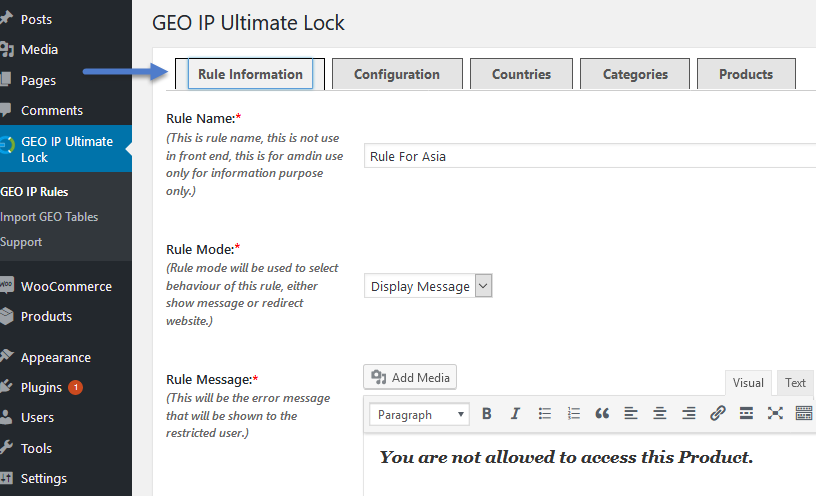
Task: Insert a bulleted list
Action: (x=544, y=414)
